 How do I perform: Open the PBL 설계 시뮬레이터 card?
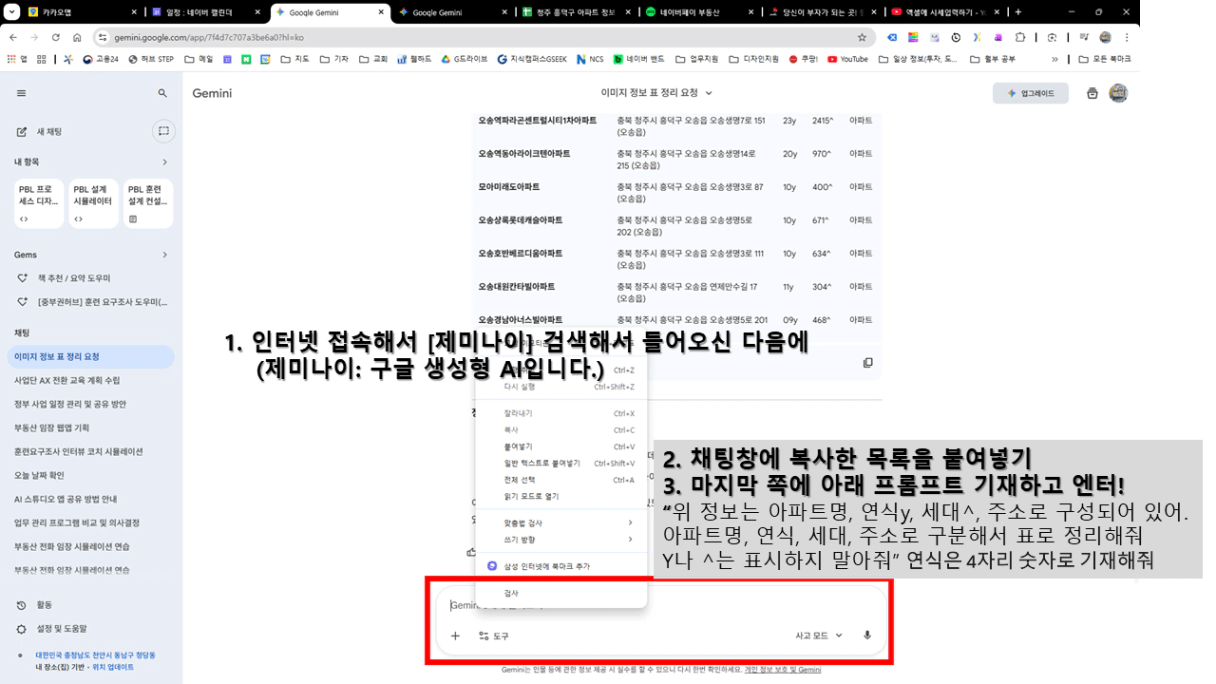click(93, 203)
